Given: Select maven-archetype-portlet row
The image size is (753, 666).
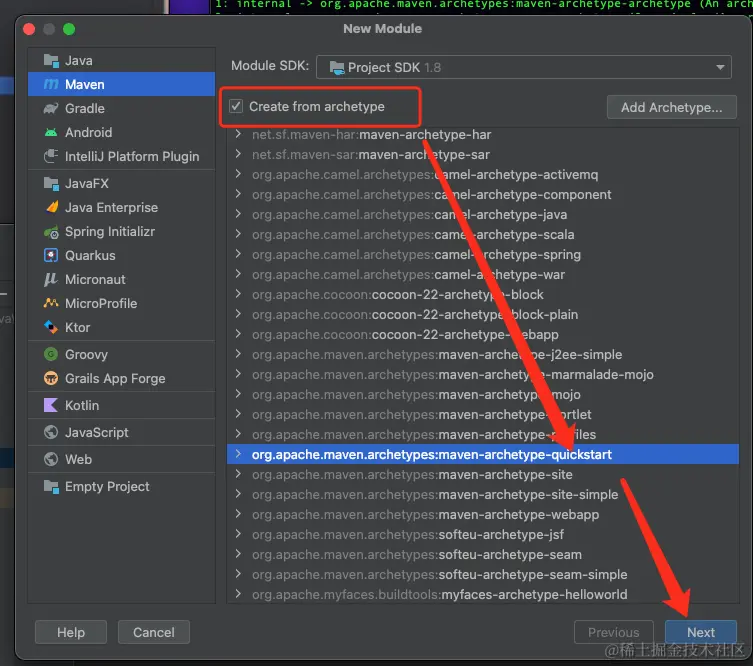Looking at the screenshot, I should (x=483, y=414).
